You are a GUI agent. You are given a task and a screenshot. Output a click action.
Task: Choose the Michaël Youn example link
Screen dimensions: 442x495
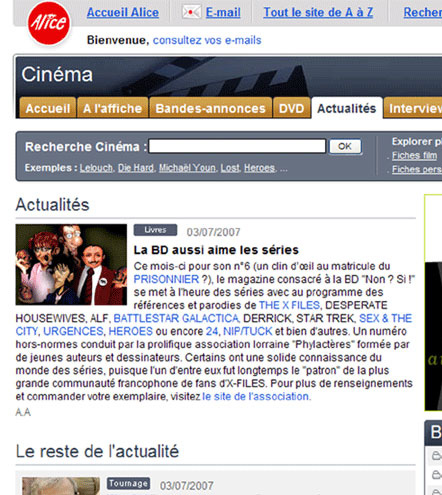[x=187, y=168]
